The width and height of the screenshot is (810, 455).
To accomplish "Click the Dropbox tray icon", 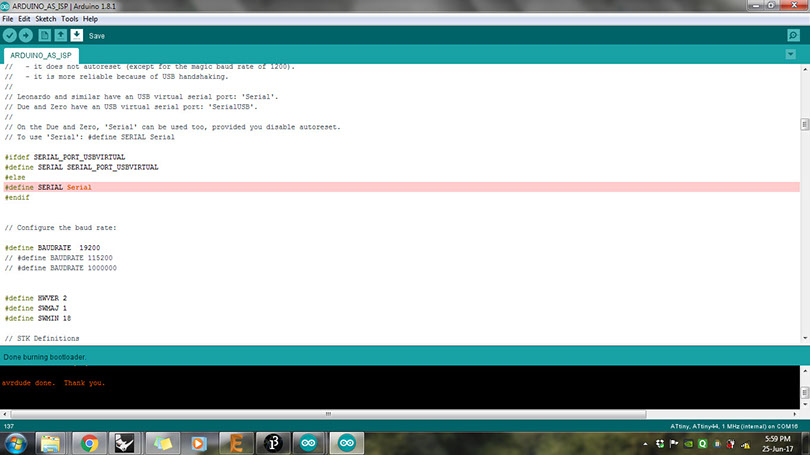I will click(x=660, y=444).
